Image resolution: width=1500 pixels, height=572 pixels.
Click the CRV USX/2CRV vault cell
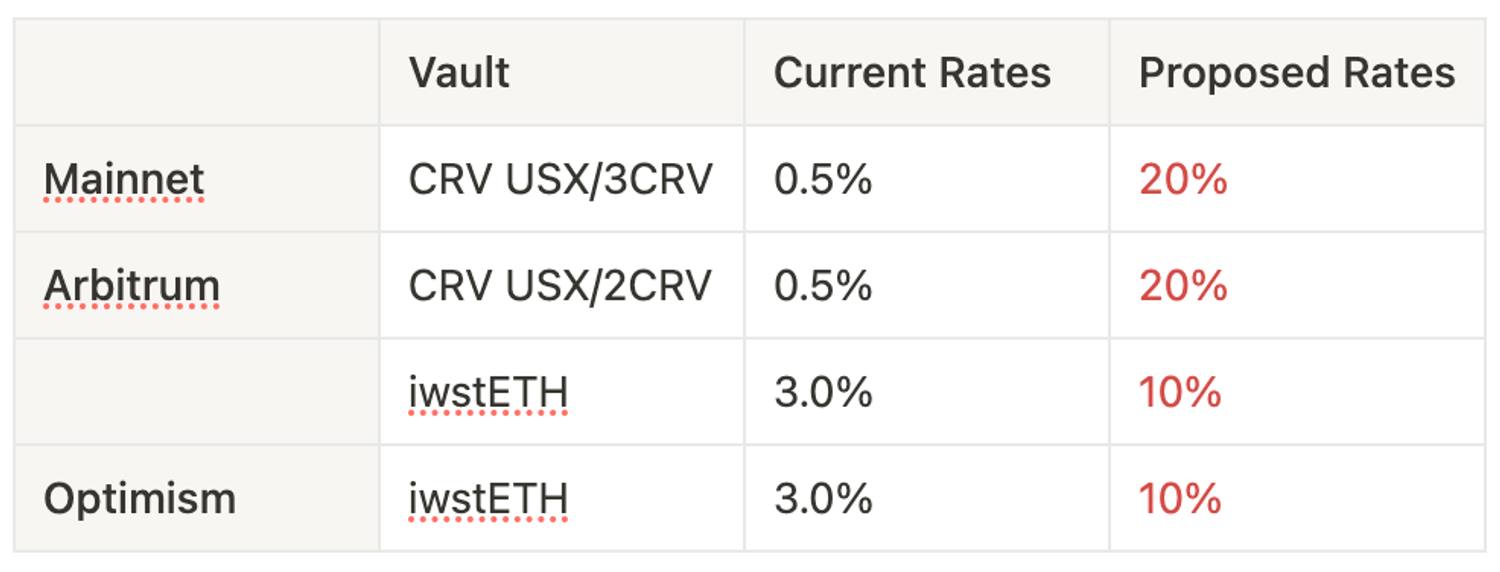tap(560, 286)
